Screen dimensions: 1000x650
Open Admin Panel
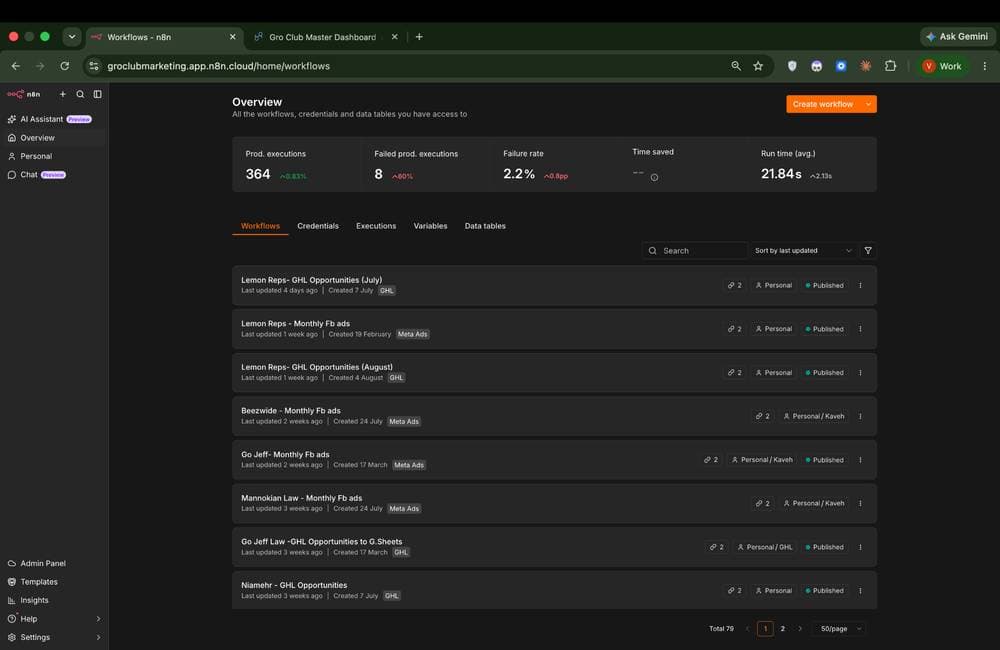(x=54, y=563)
